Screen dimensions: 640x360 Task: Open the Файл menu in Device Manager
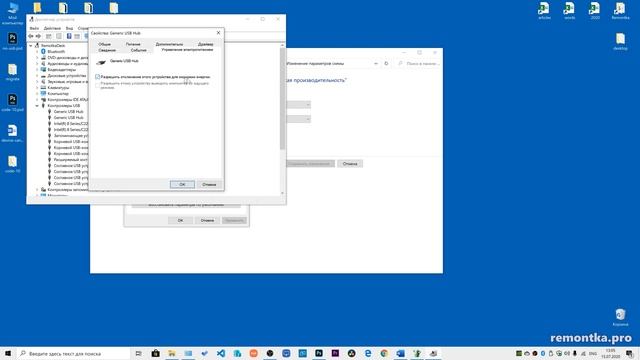[x=34, y=28]
